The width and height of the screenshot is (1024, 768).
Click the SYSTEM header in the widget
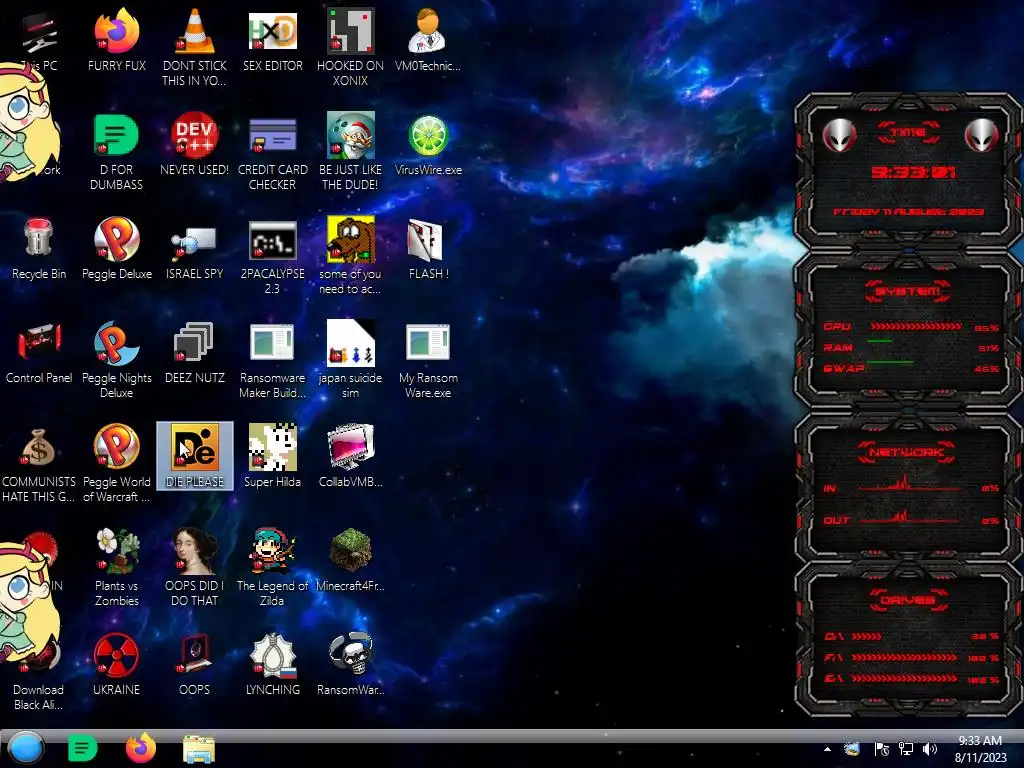click(x=908, y=291)
